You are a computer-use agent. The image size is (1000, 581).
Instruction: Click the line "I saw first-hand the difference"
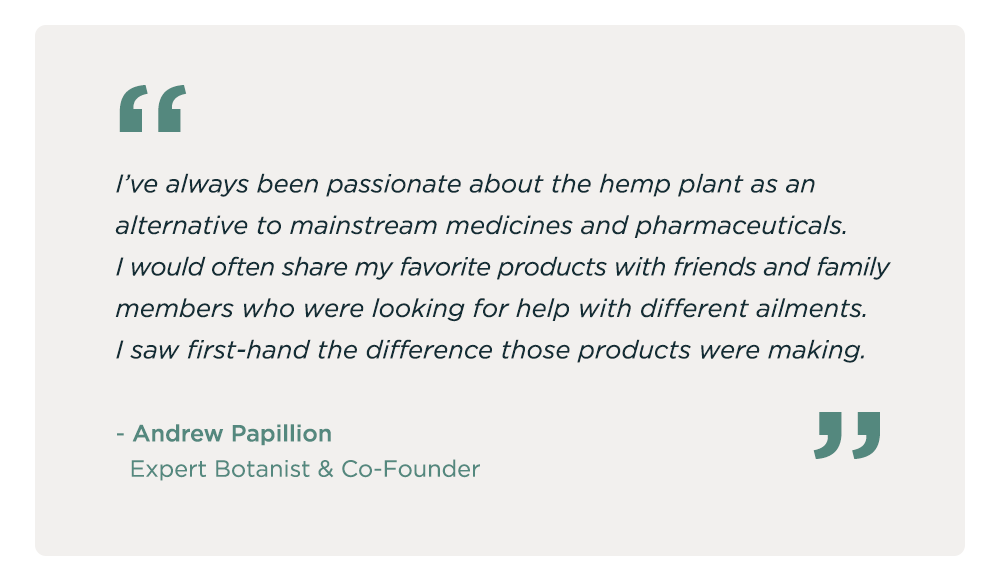point(490,351)
